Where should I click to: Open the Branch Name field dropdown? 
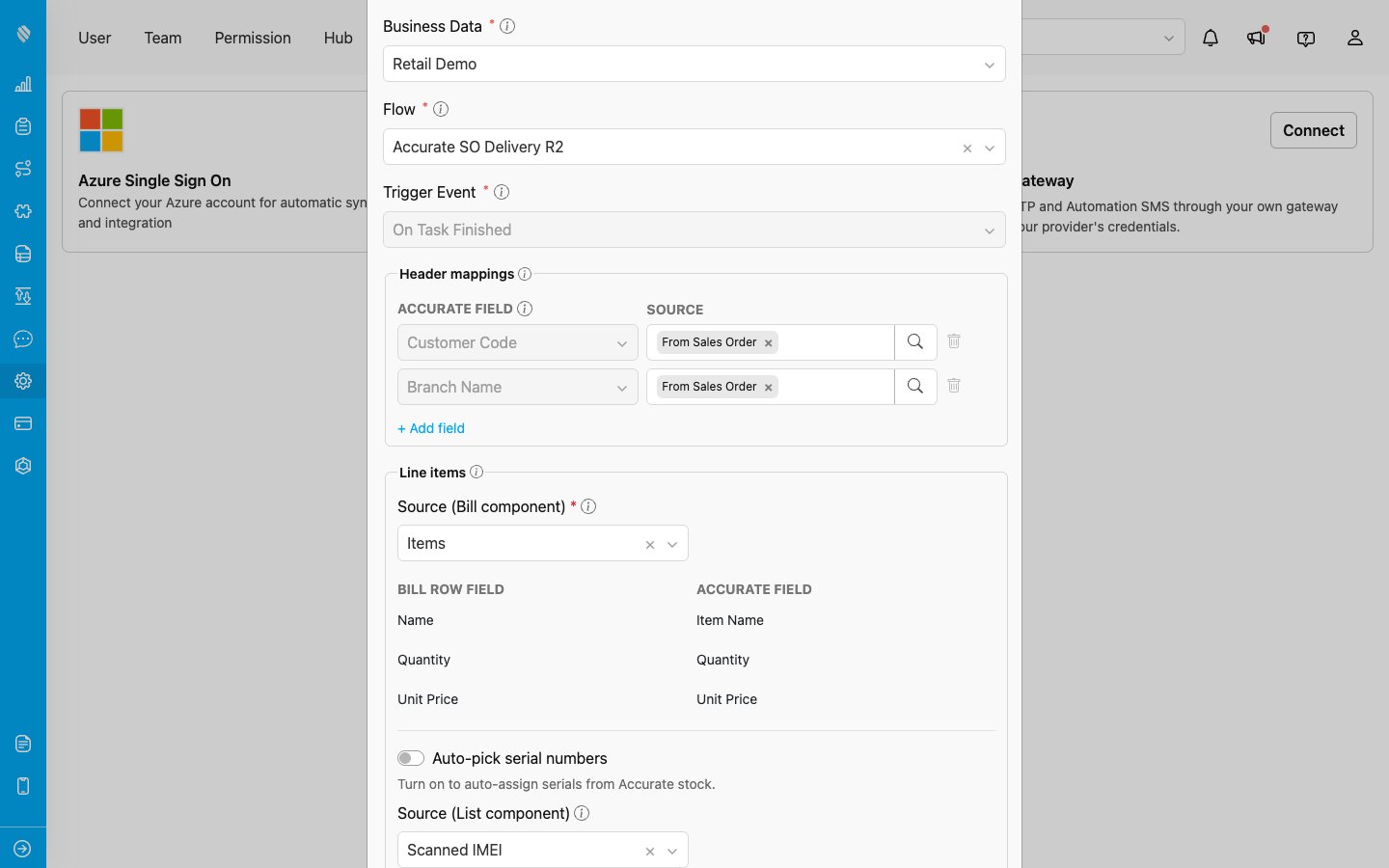(518, 387)
